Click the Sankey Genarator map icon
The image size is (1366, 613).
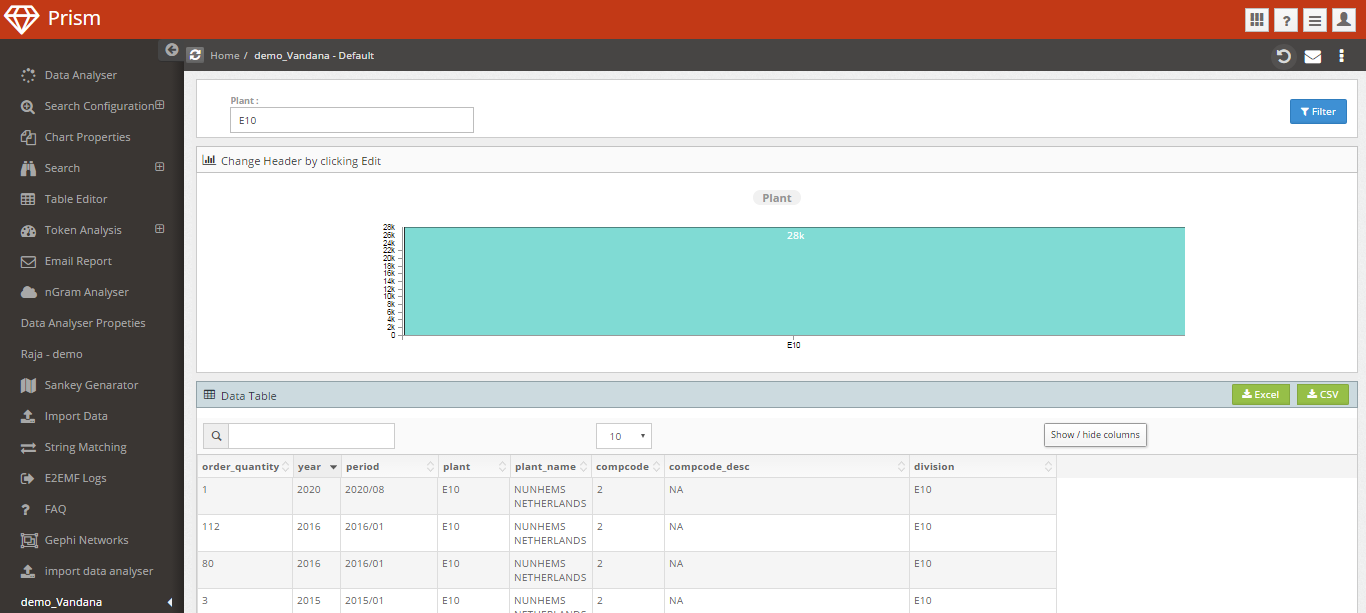28,385
